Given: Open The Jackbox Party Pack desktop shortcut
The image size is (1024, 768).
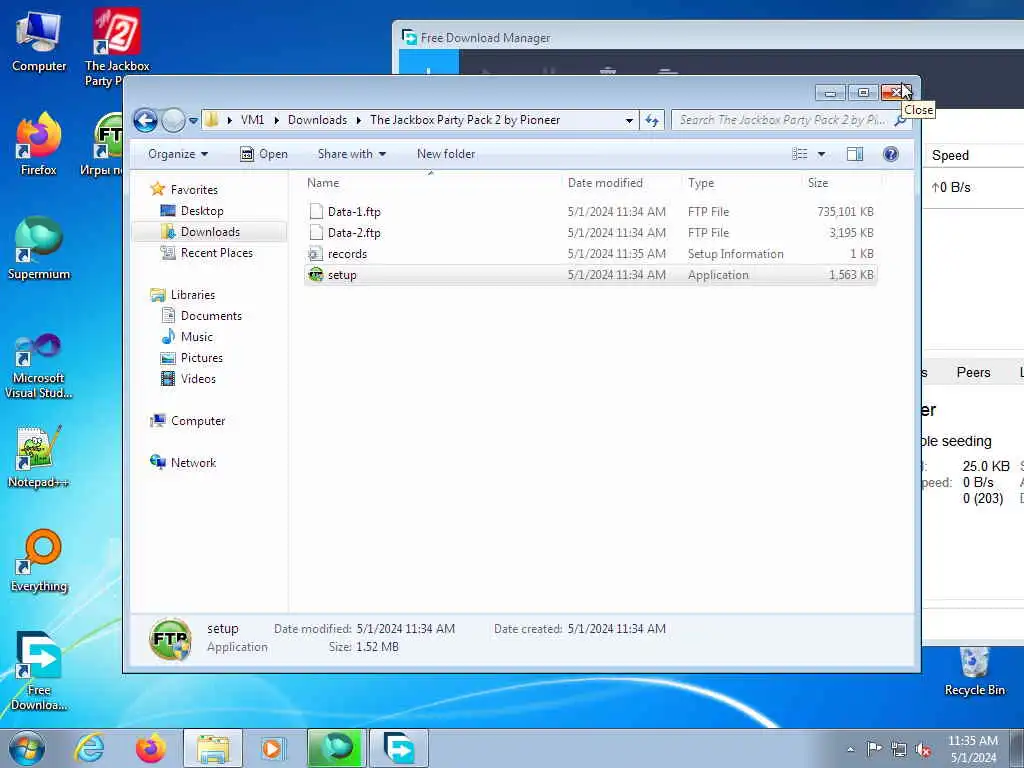Looking at the screenshot, I should point(117,47).
